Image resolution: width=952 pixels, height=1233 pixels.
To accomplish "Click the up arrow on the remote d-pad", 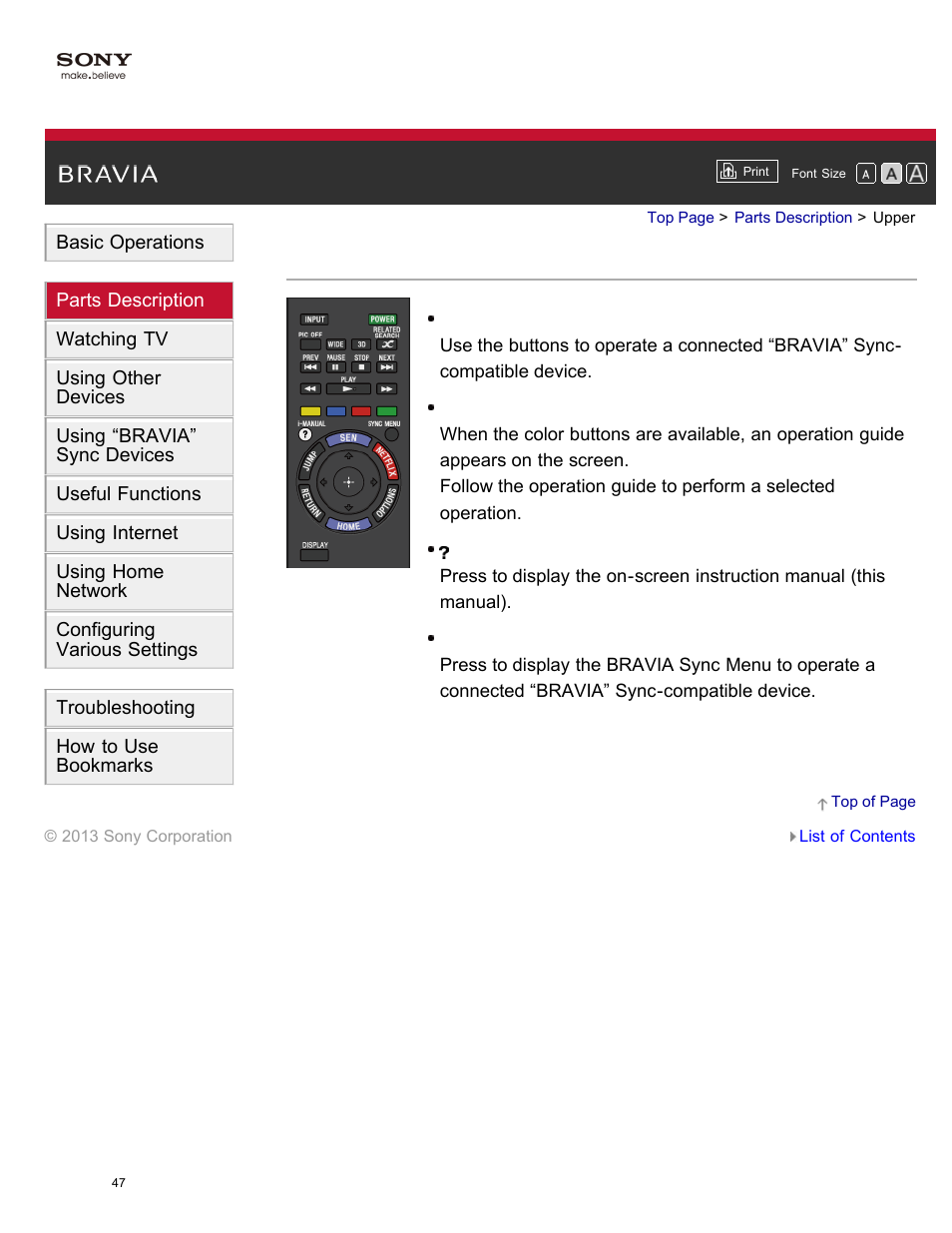I will pyautogui.click(x=348, y=456).
